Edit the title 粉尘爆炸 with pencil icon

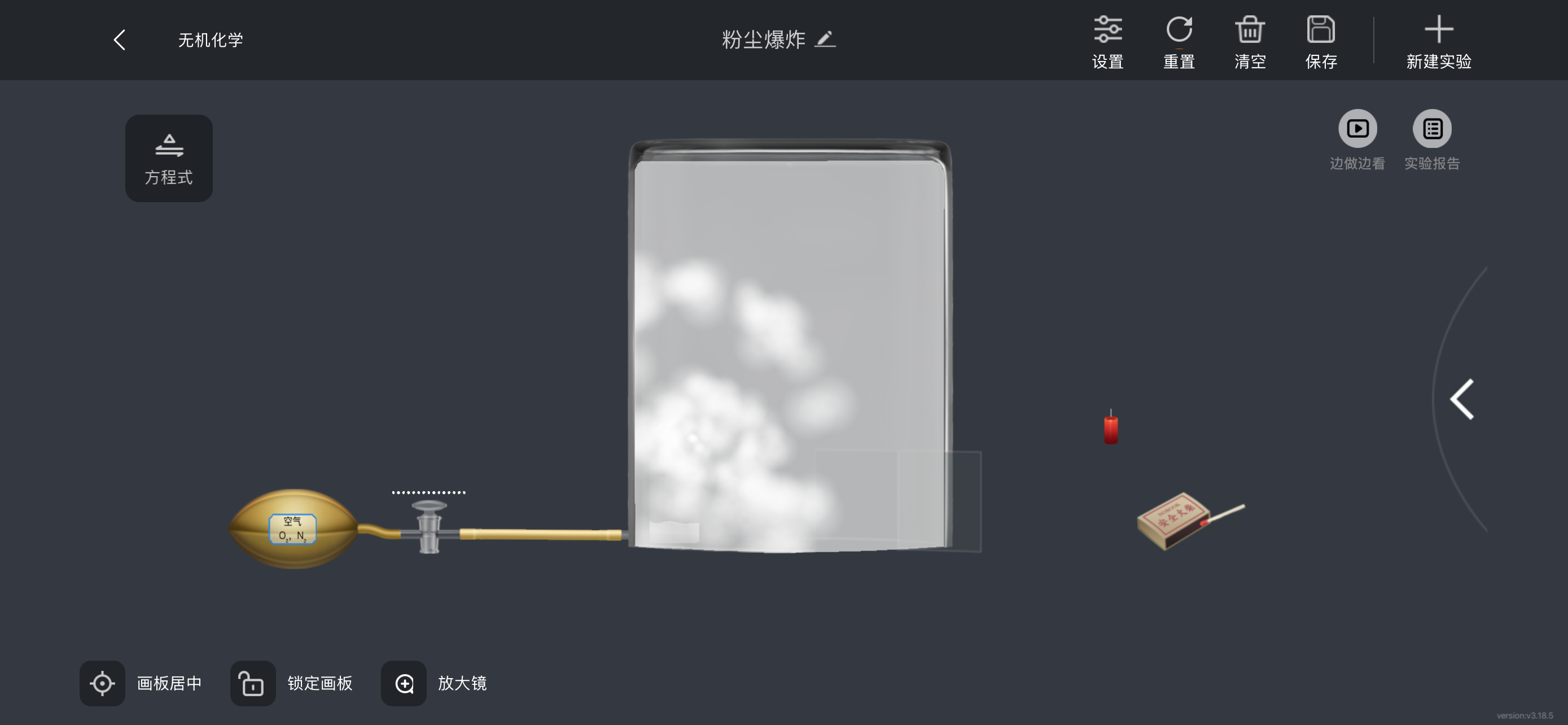[x=825, y=39]
